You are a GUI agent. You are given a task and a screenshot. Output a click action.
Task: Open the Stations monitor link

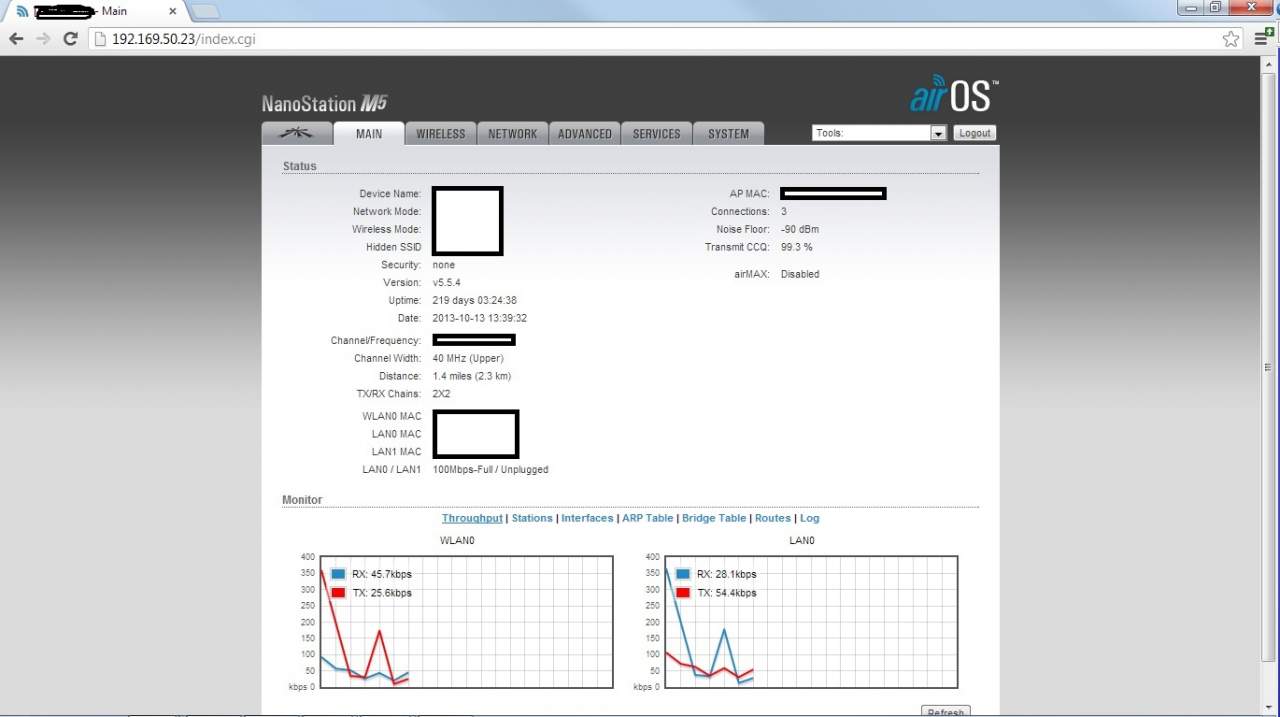tap(532, 518)
